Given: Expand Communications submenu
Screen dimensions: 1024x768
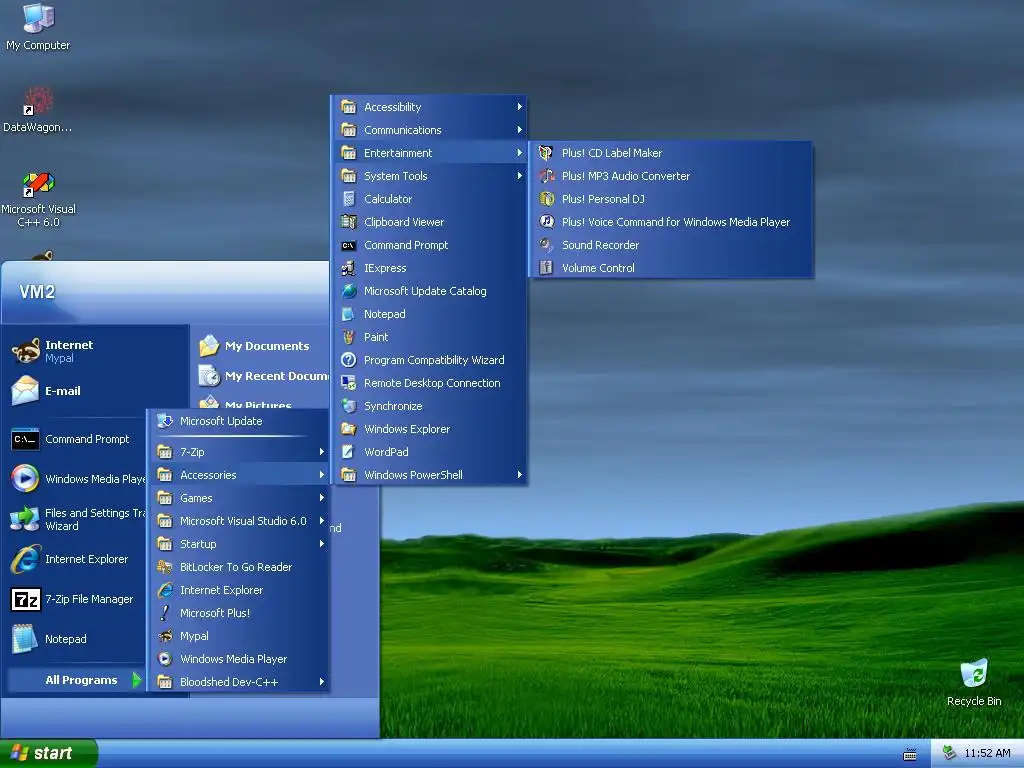Looking at the screenshot, I should pyautogui.click(x=431, y=130).
